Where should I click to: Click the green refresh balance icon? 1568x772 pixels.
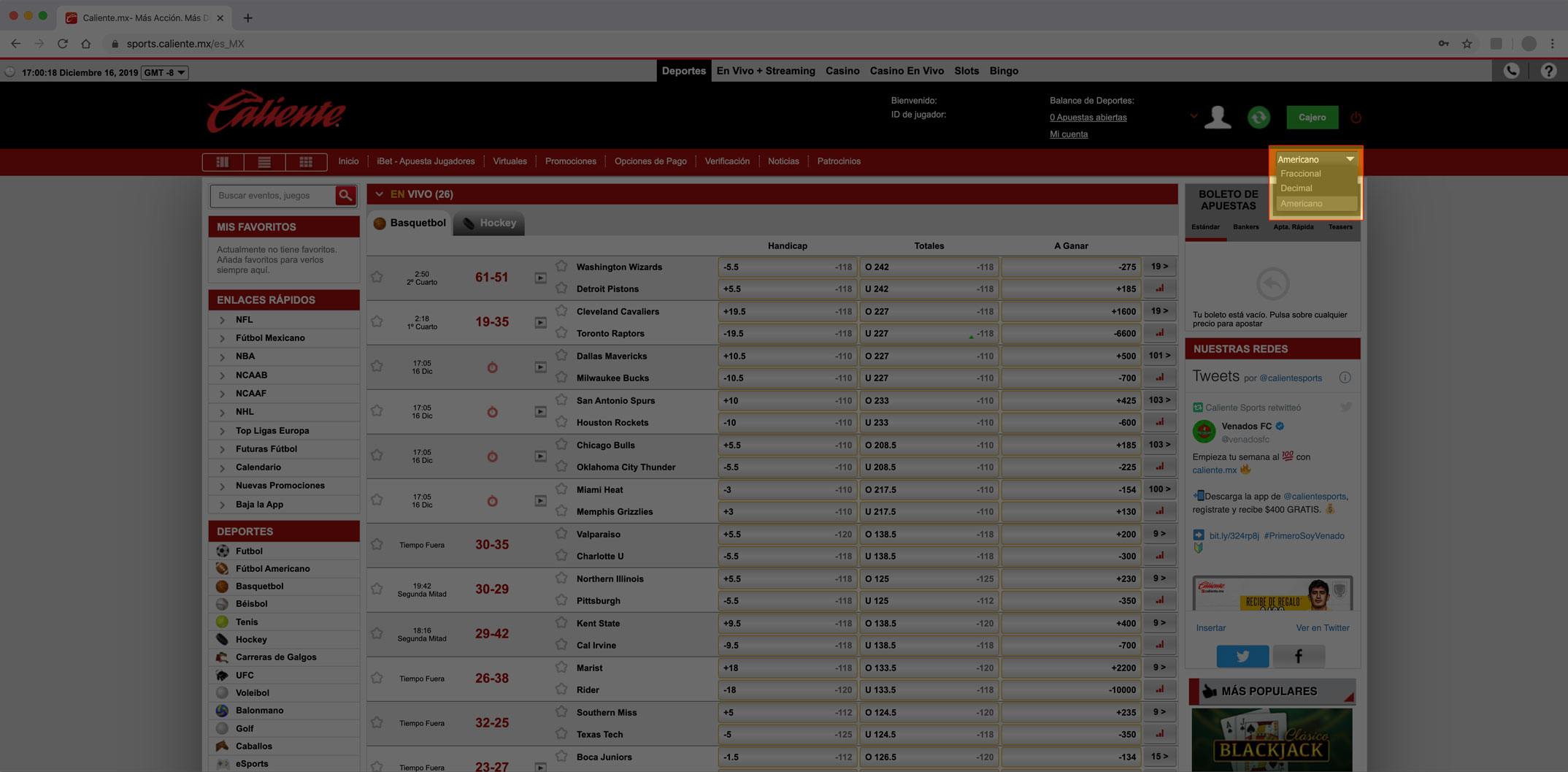coord(1258,117)
